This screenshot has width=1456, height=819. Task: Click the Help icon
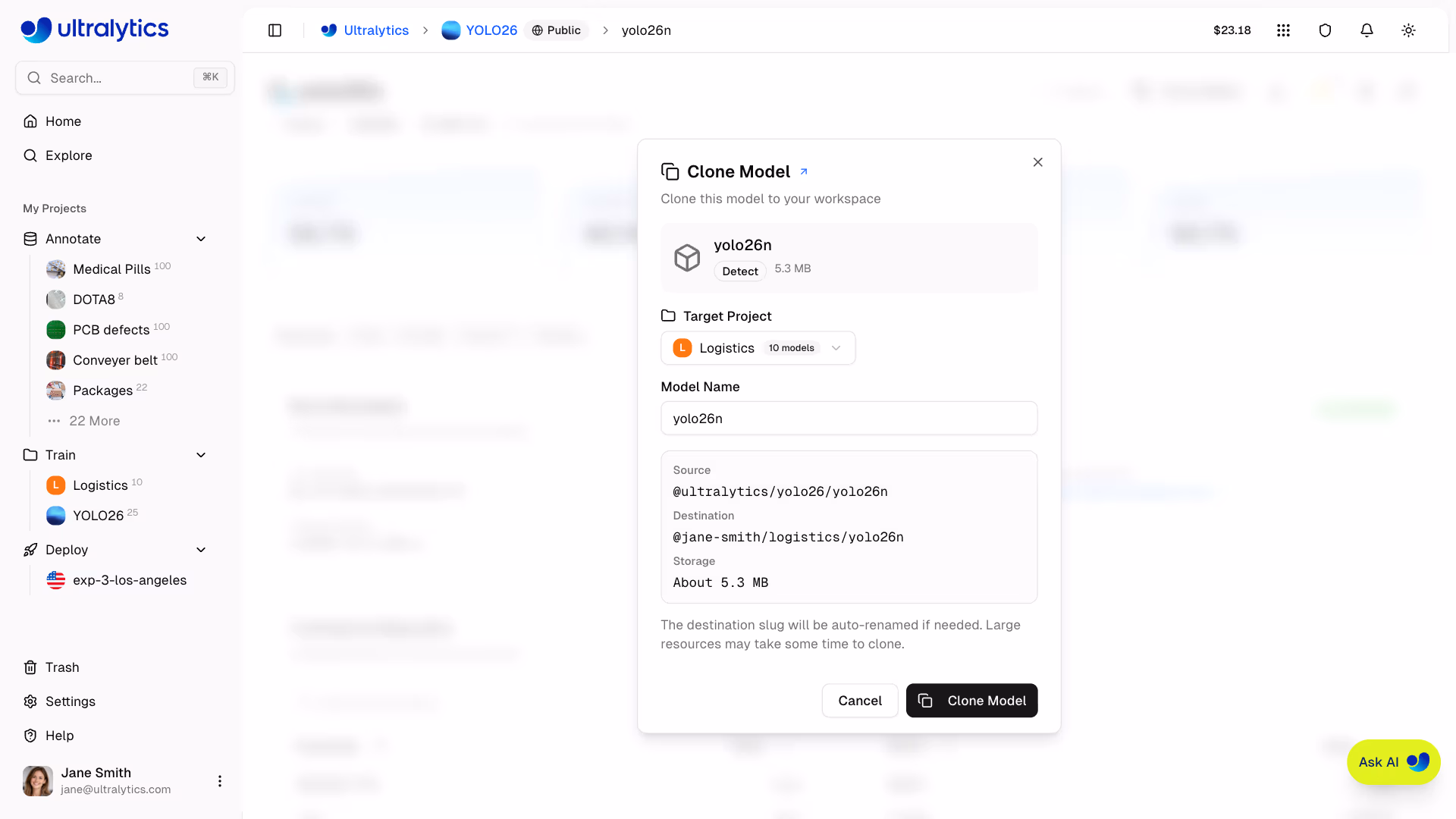30,736
